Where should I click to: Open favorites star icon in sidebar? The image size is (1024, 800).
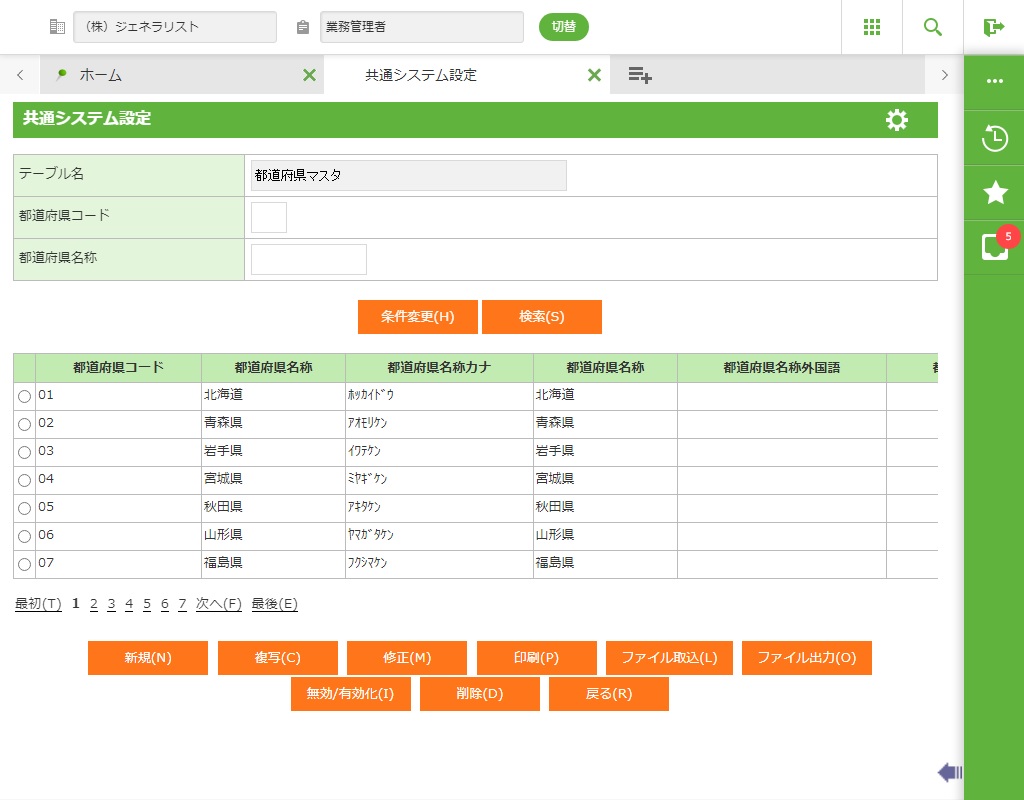pyautogui.click(x=994, y=193)
